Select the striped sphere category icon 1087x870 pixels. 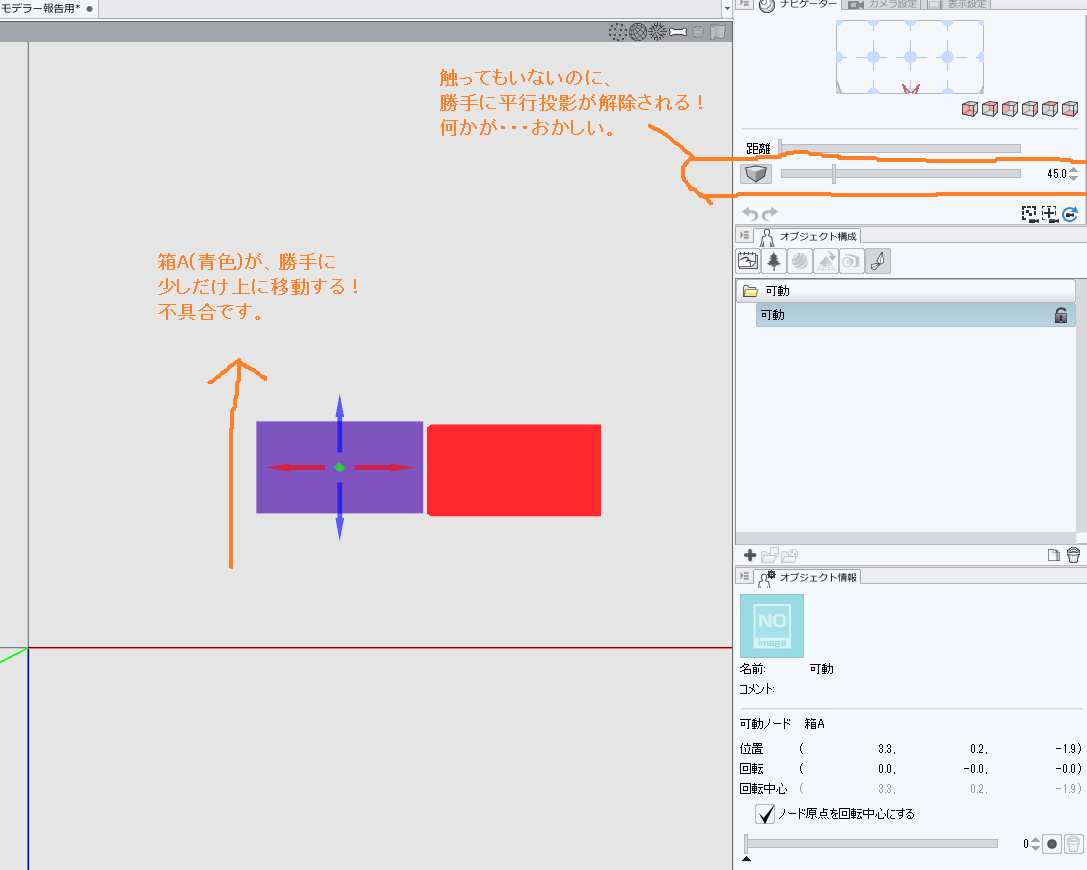tap(799, 261)
